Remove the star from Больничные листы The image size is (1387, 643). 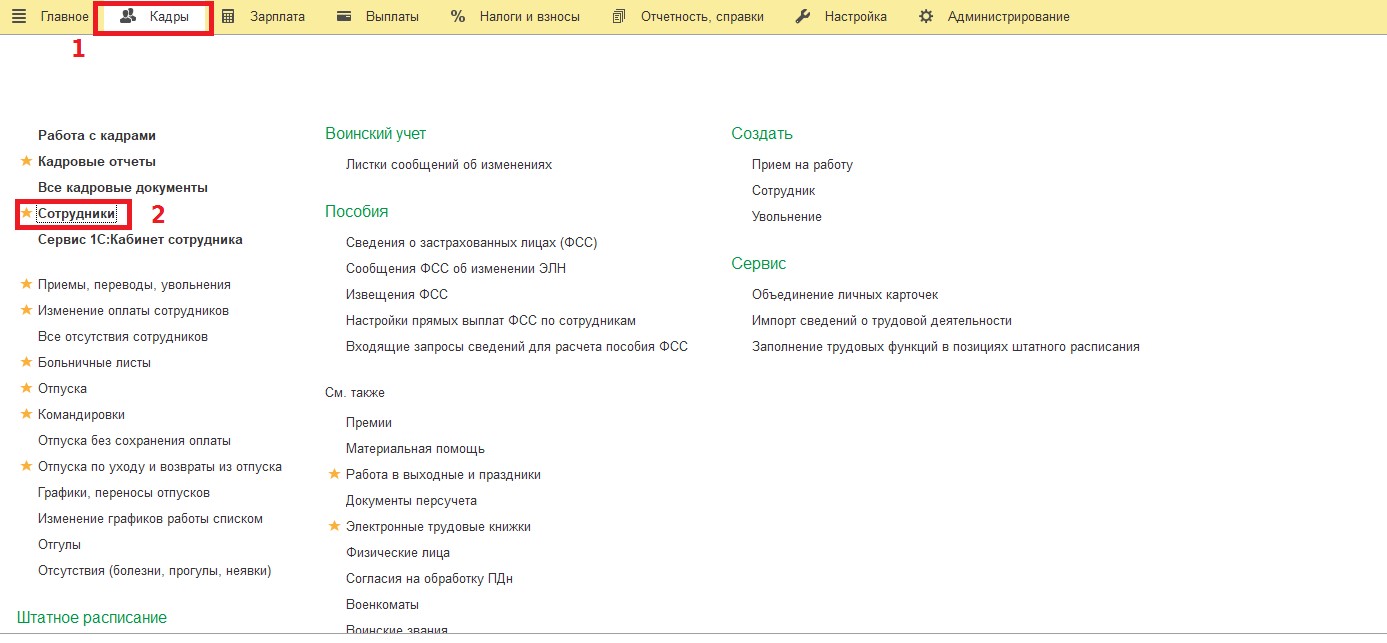point(26,362)
